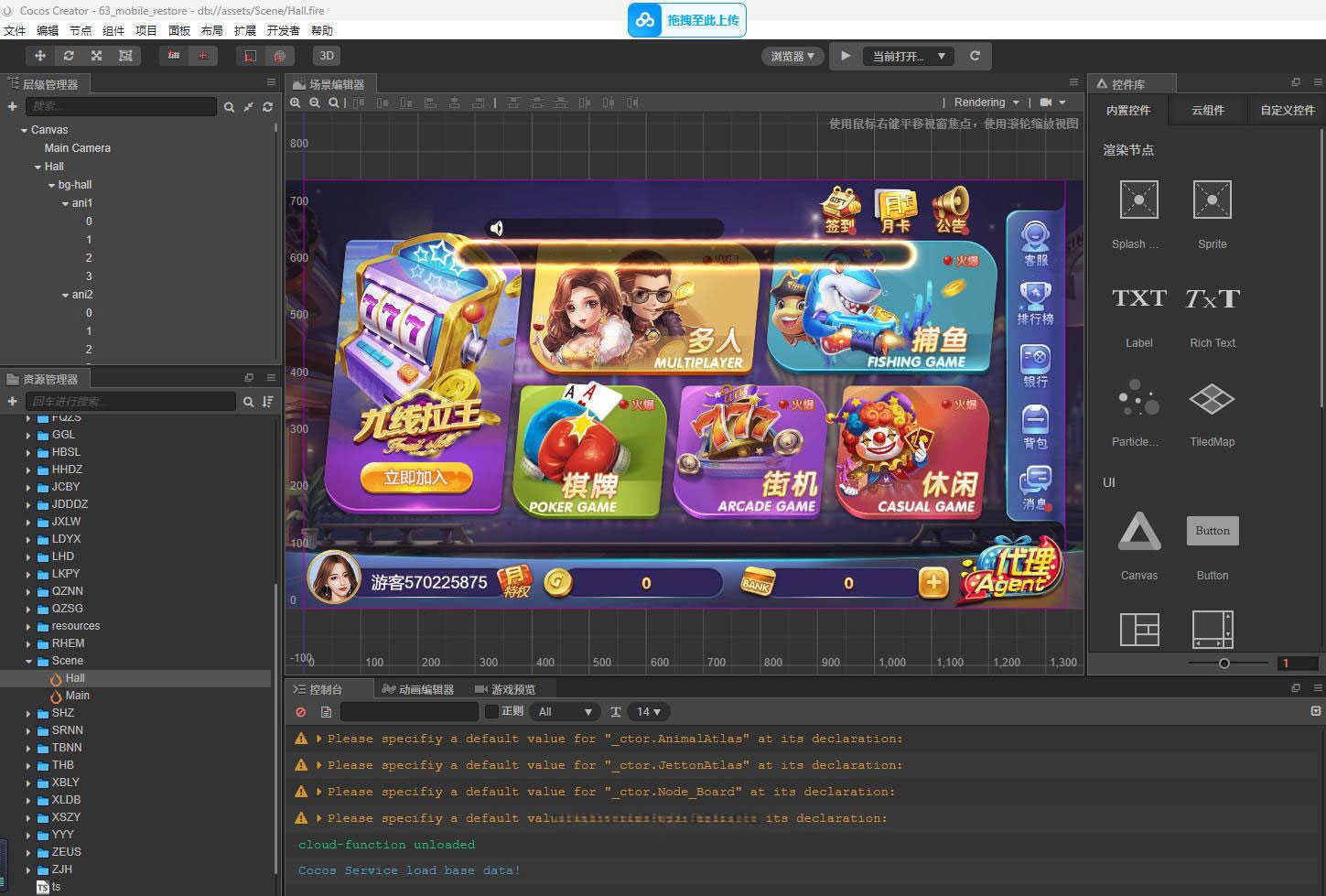The width and height of the screenshot is (1326, 896).
Task: Click the widget library zoom slider
Action: 1224,664
